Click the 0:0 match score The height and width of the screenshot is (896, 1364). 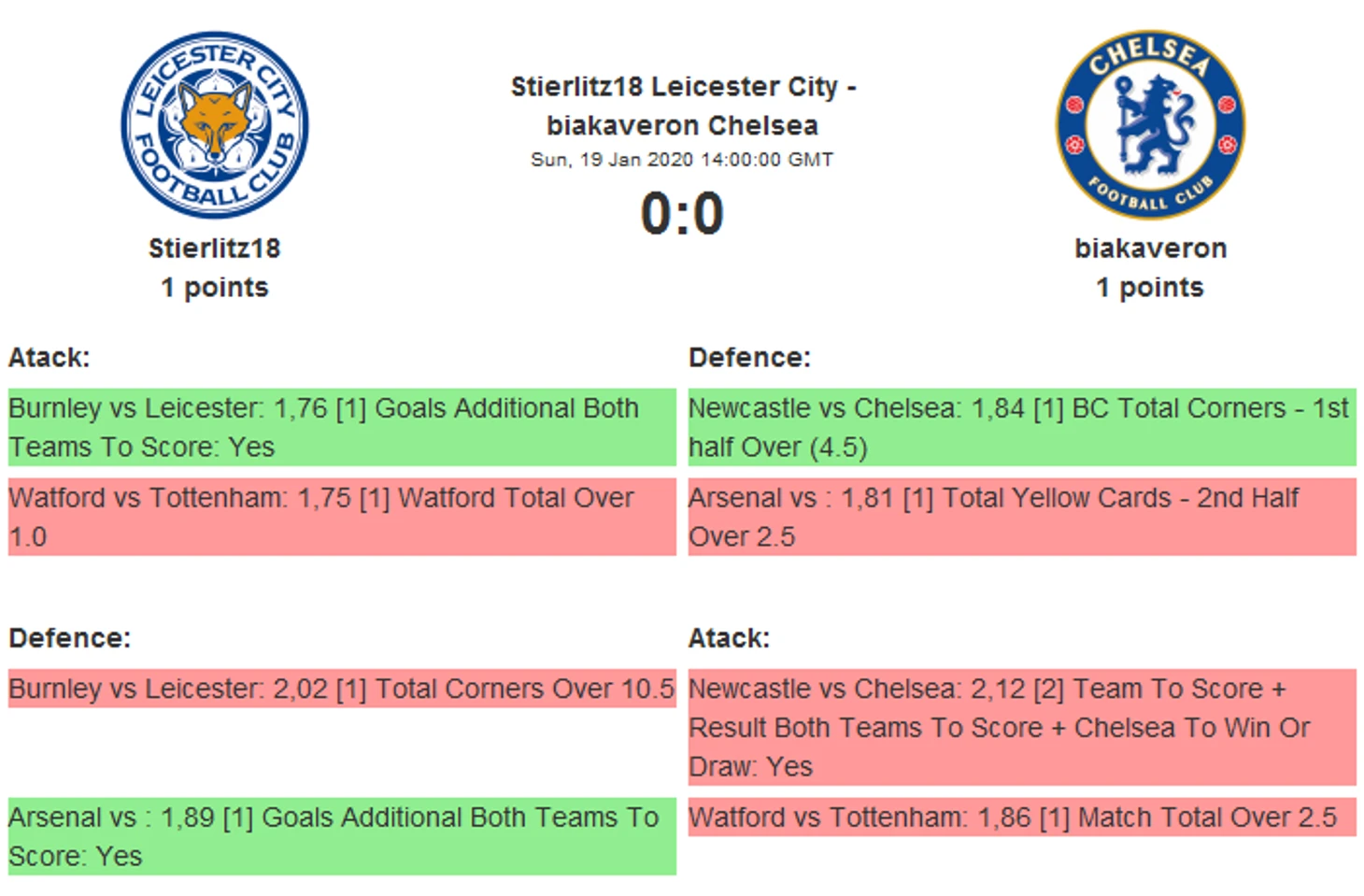682,213
